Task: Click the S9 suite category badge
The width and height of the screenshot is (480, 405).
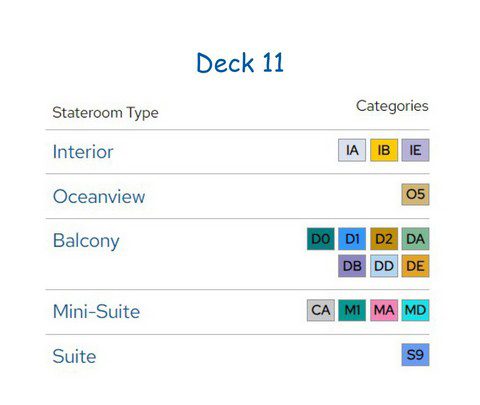Action: [x=415, y=355]
